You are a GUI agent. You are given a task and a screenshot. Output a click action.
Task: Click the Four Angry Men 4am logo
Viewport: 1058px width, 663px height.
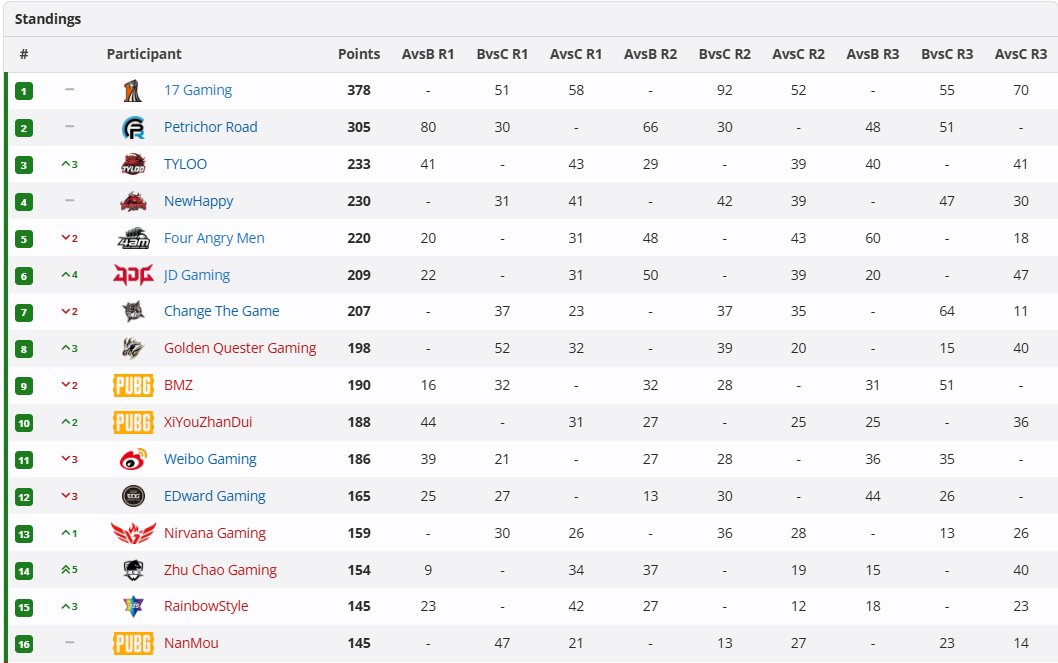point(133,238)
